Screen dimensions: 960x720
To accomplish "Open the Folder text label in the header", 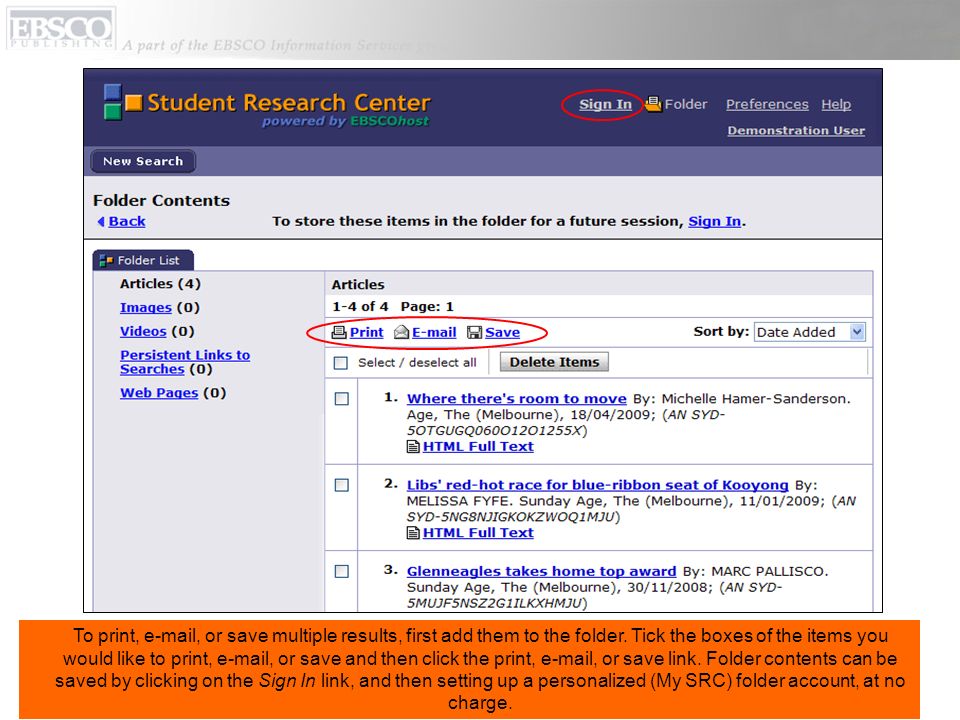I will 686,104.
